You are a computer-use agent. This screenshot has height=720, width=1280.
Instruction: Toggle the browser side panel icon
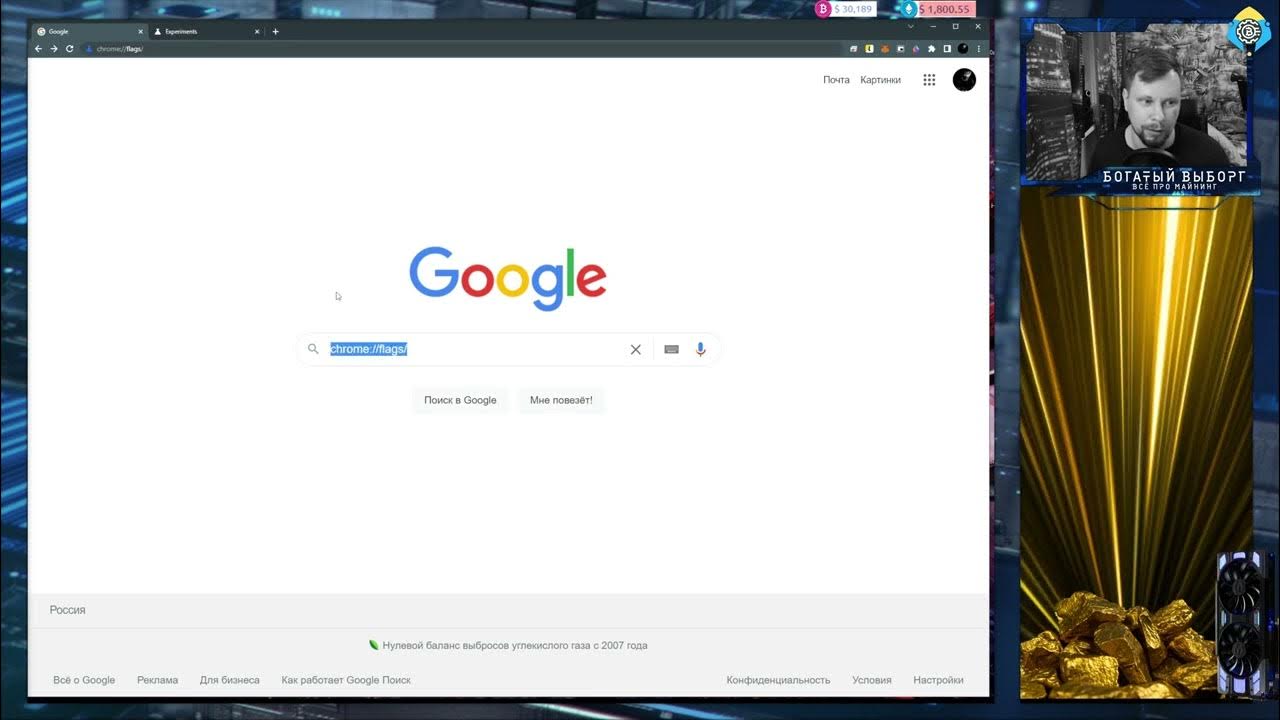pos(947,48)
